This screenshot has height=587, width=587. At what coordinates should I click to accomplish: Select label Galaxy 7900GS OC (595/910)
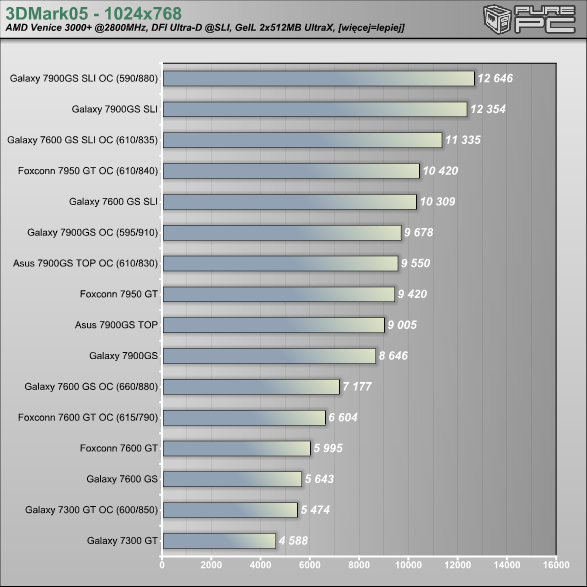(x=92, y=232)
